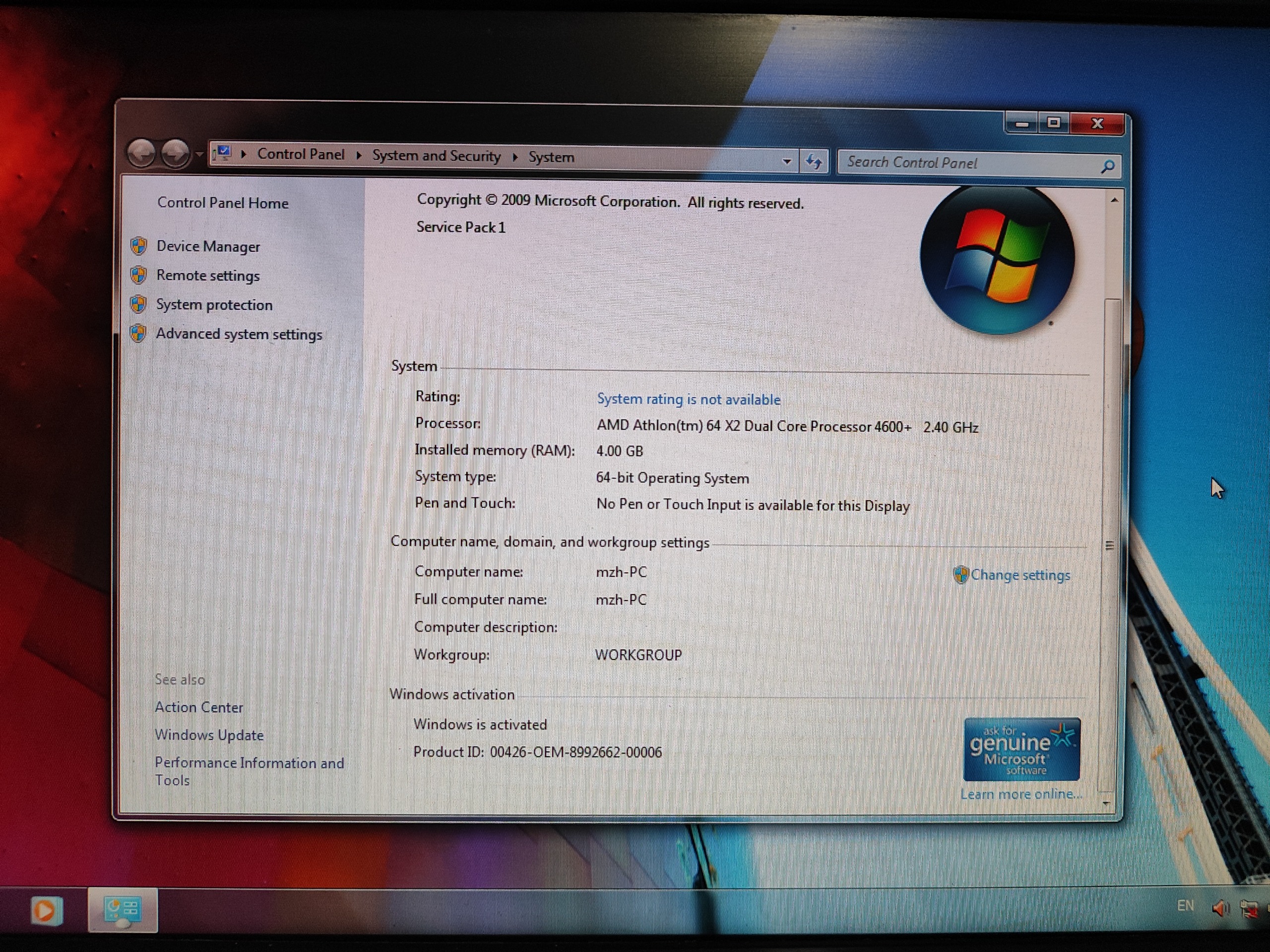1270x952 pixels.
Task: Click Computer name value mzh-PC
Action: [x=621, y=572]
